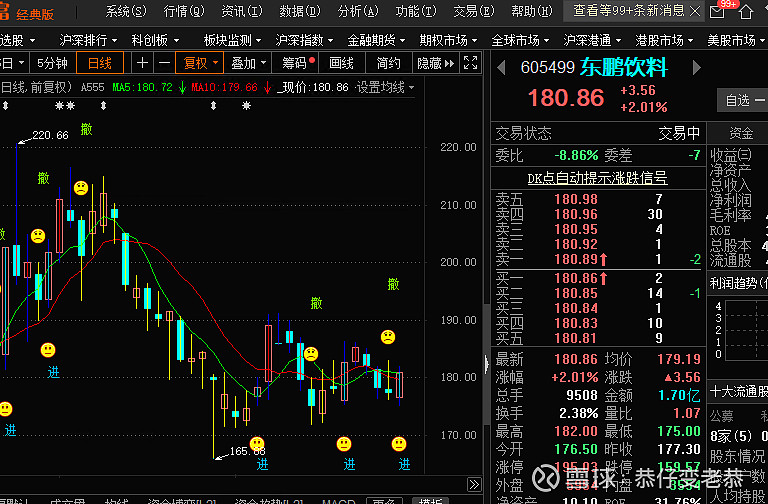Viewport: 768px width, 504px height.
Task: Open the 交易(E) menu
Action: [474, 11]
